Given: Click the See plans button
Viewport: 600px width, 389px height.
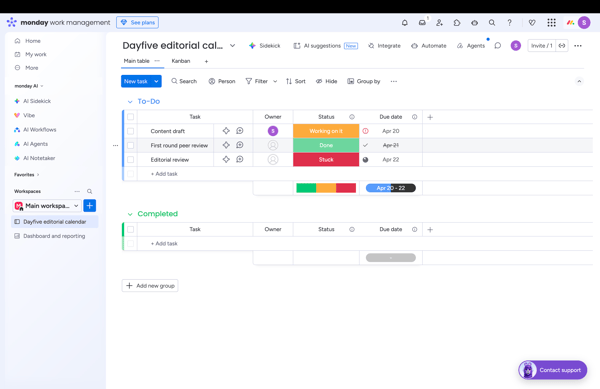Looking at the screenshot, I should point(137,23).
